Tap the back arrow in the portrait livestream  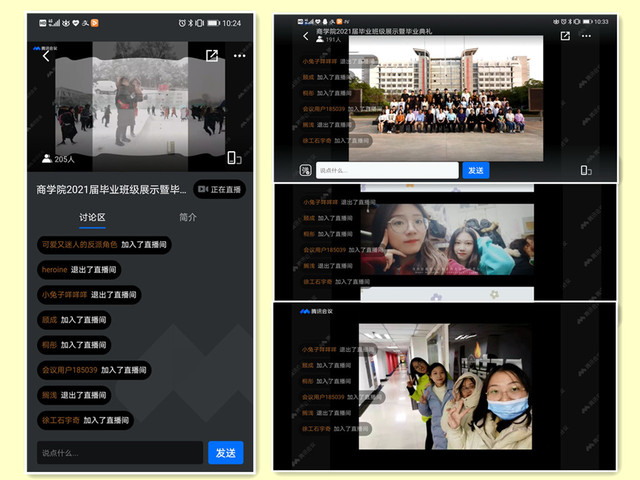coord(46,56)
